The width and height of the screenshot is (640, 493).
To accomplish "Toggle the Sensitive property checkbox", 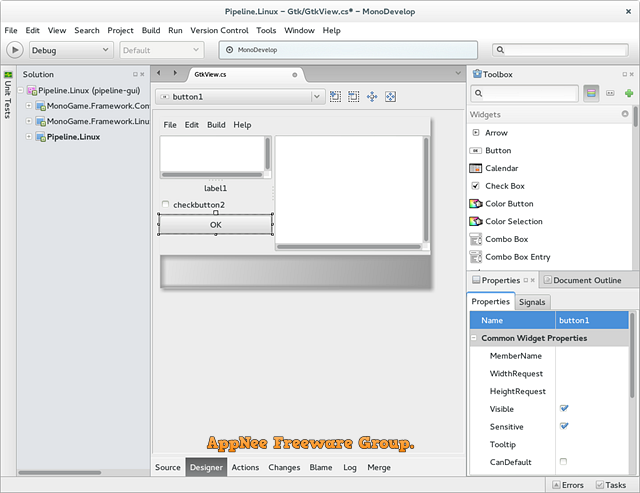I will pyautogui.click(x=564, y=426).
